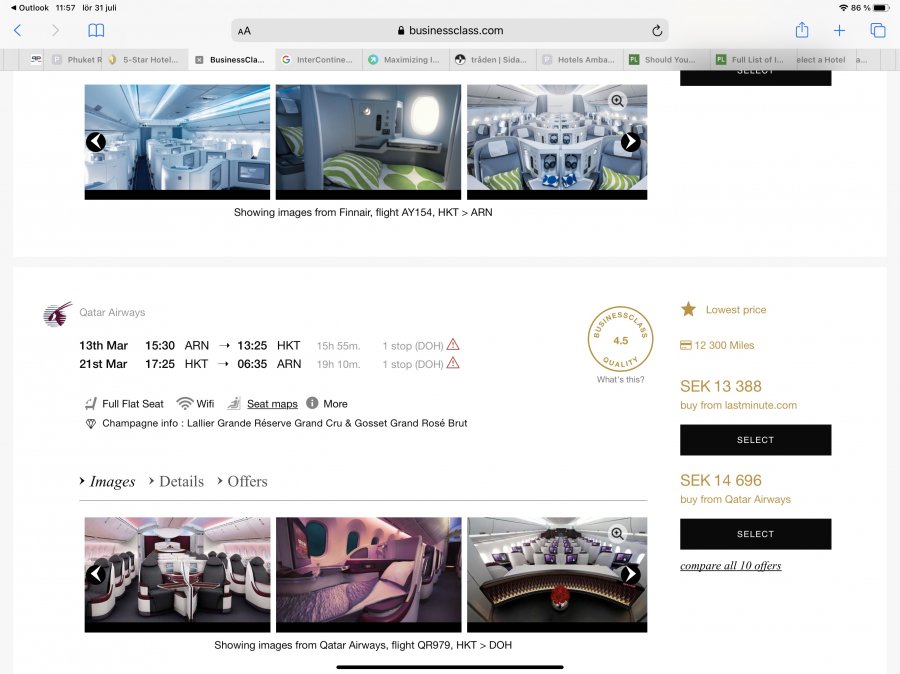This screenshot has height=674, width=900.
Task: Reload the businessclass.com page
Action: pos(657,31)
